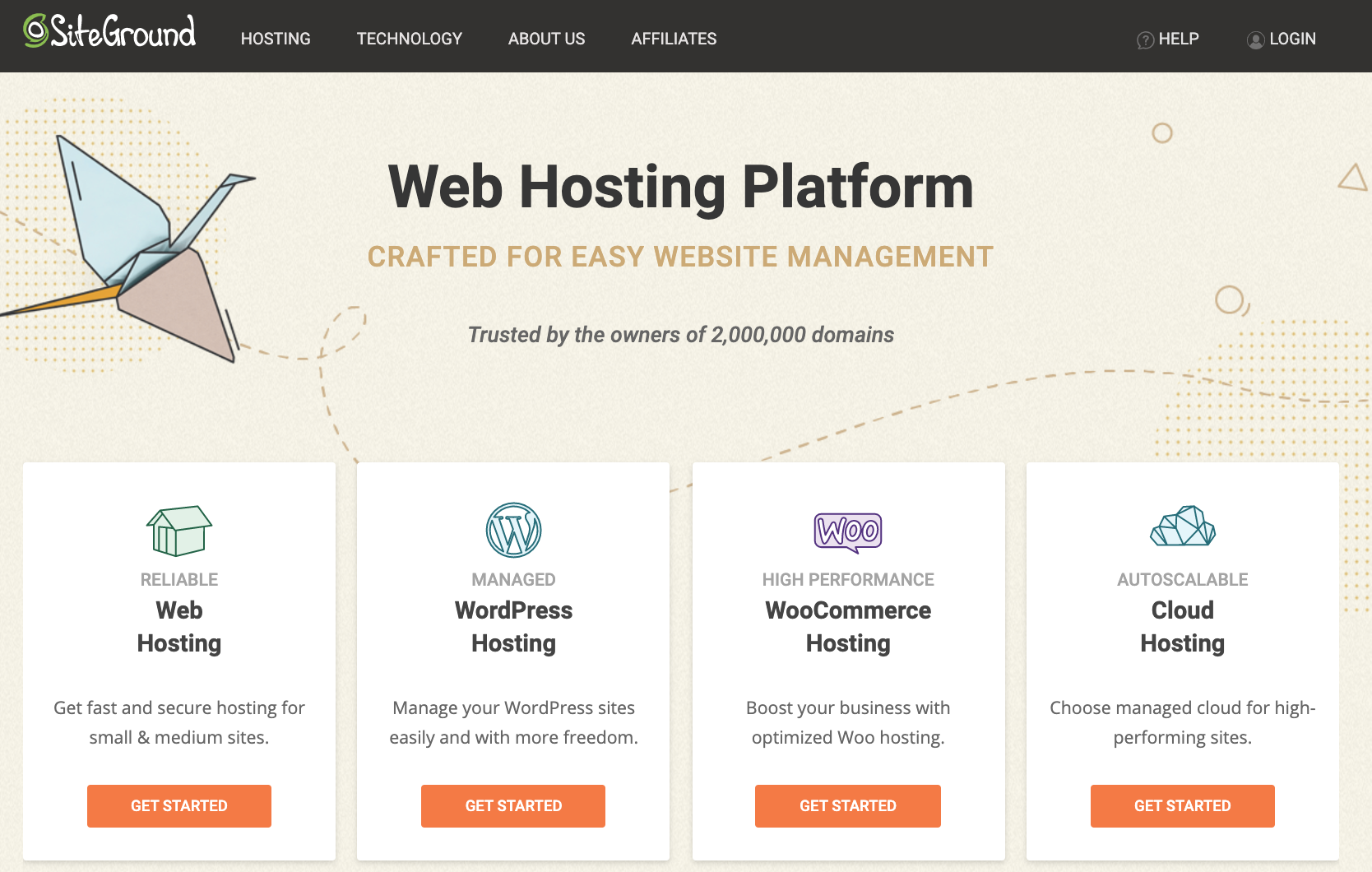1372x872 pixels.
Task: Click GET STARTED under WooCommerce Hosting
Action: [x=848, y=805]
